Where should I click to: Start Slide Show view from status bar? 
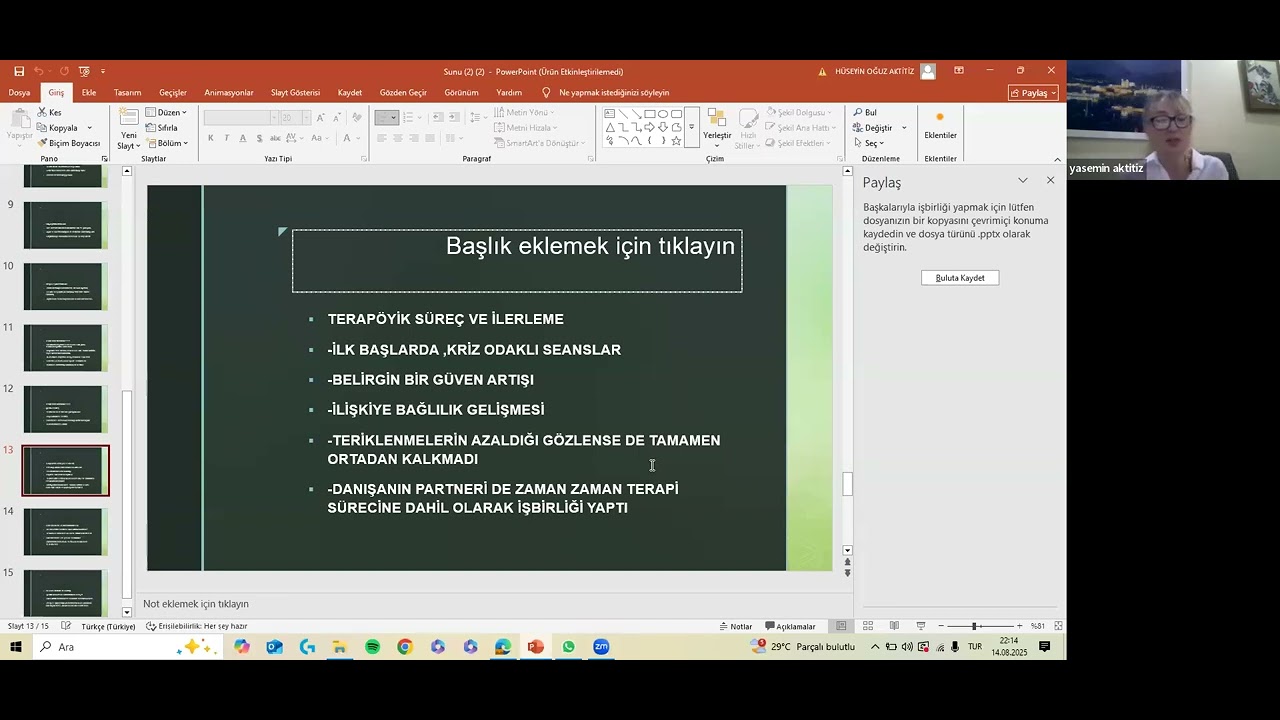[x=921, y=626]
